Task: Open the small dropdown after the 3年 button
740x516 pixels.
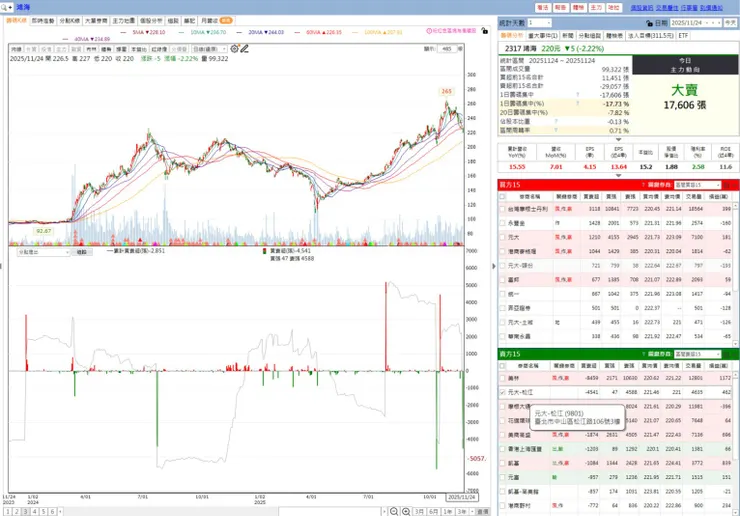Action: pyautogui.click(x=472, y=512)
